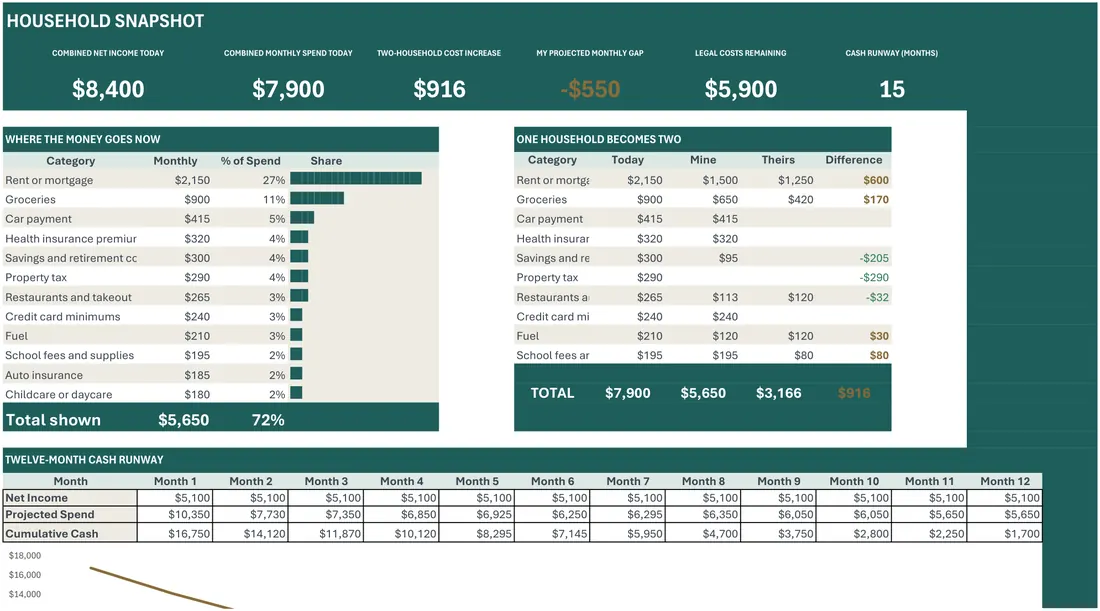Select the Restaurants and takeout label
The width and height of the screenshot is (1100, 611).
click(x=68, y=297)
